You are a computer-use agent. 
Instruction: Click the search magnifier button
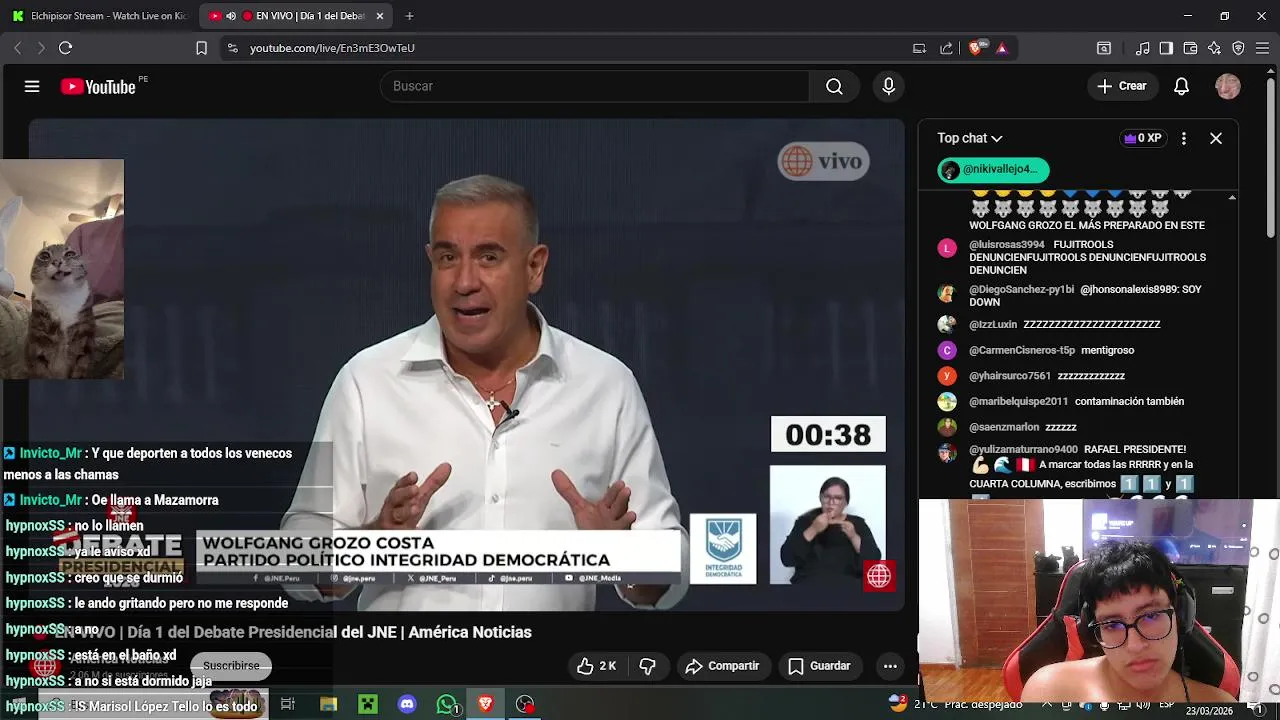pyautogui.click(x=834, y=86)
